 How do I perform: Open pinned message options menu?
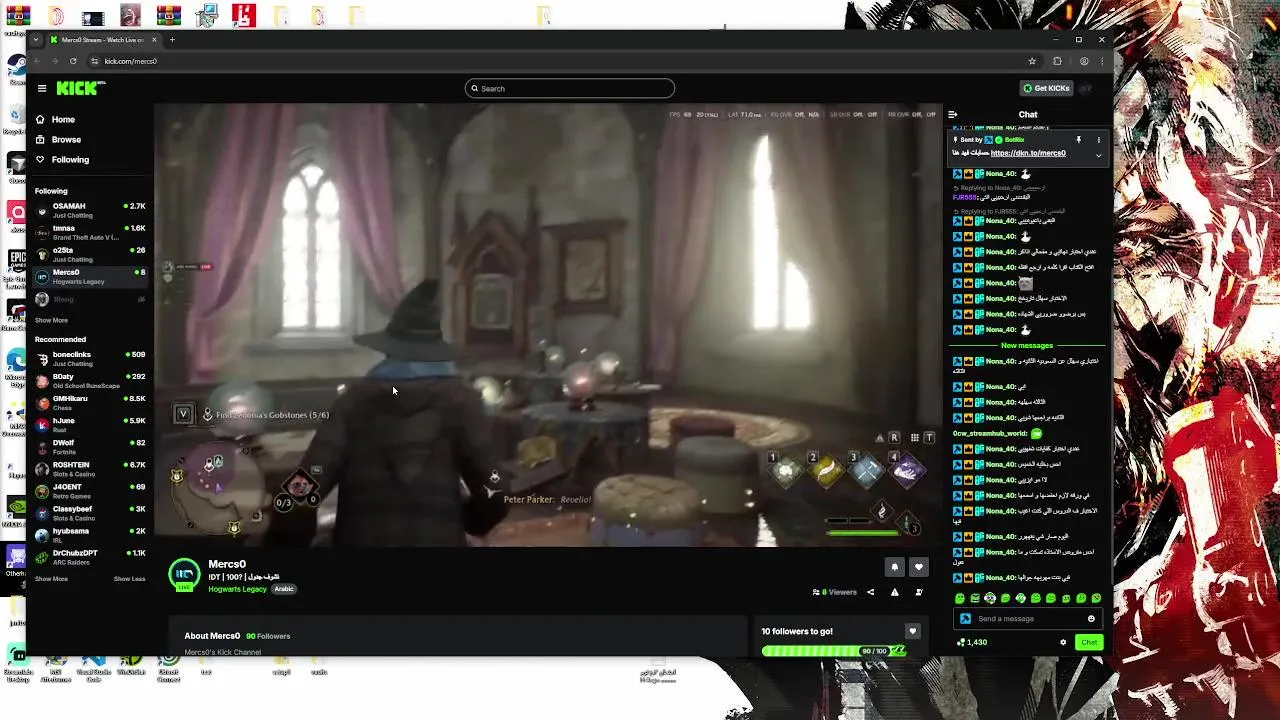coord(1098,140)
